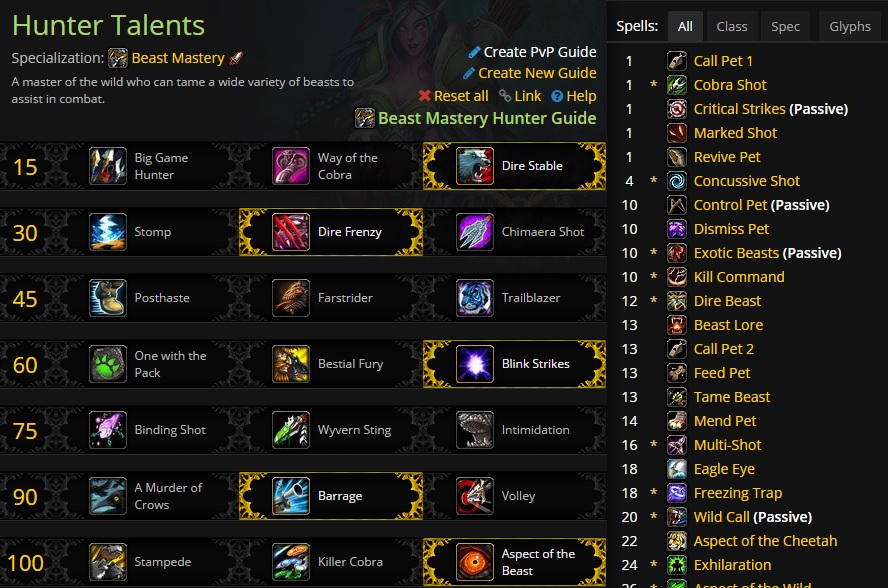Screen dimensions: 888x588
Task: Click the Mend Pet spell icon
Action: point(675,420)
